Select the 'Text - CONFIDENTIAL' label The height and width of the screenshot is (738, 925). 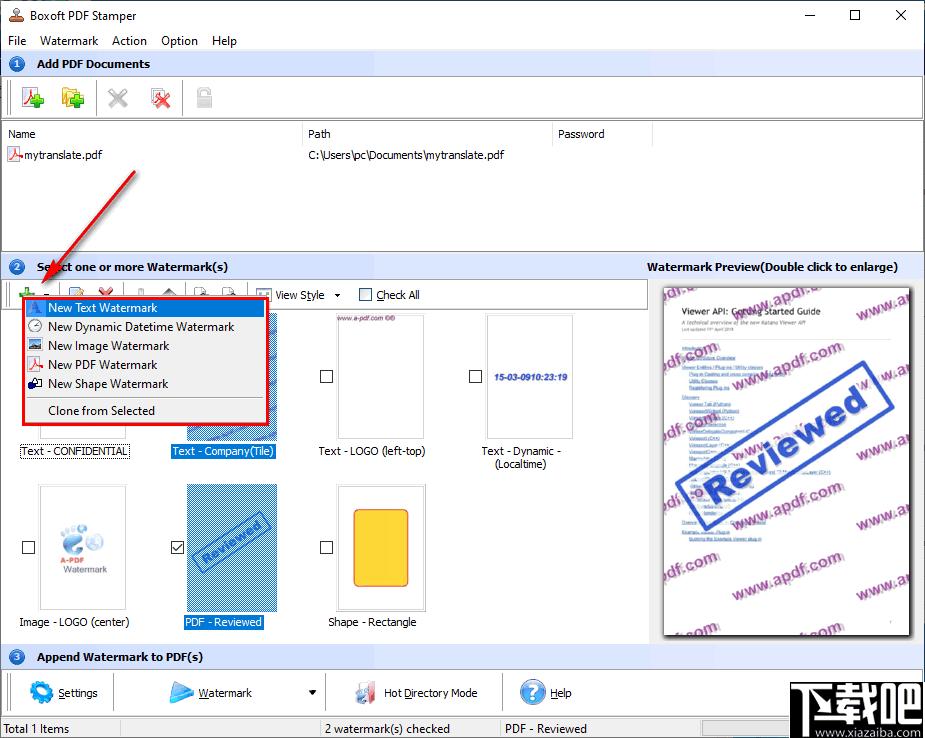(74, 451)
